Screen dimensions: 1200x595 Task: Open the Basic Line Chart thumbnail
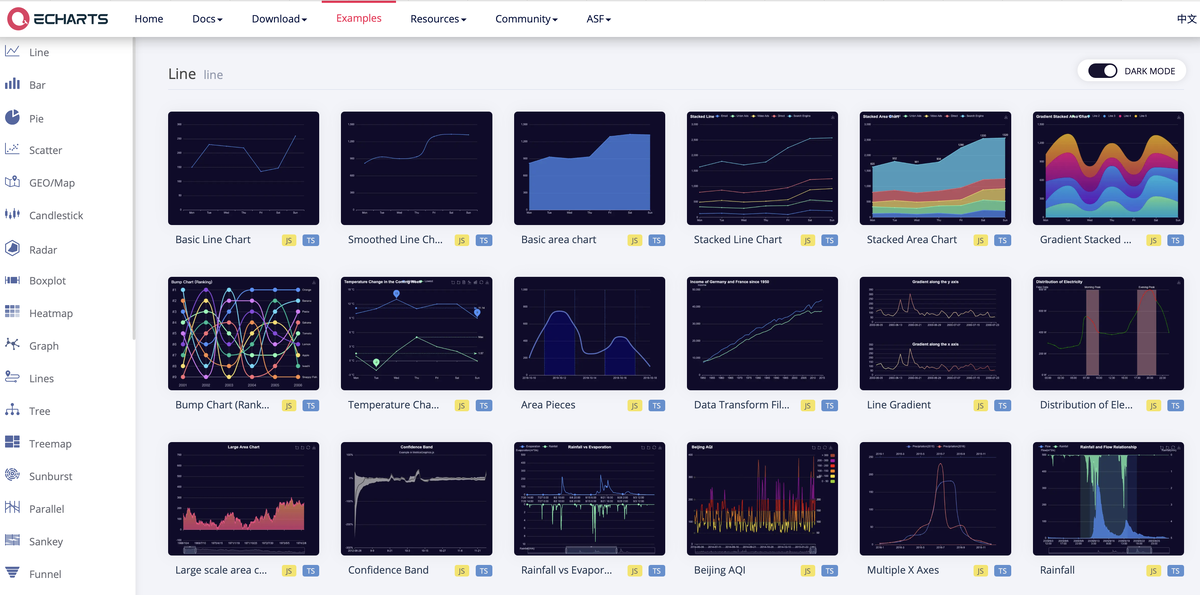point(243,168)
